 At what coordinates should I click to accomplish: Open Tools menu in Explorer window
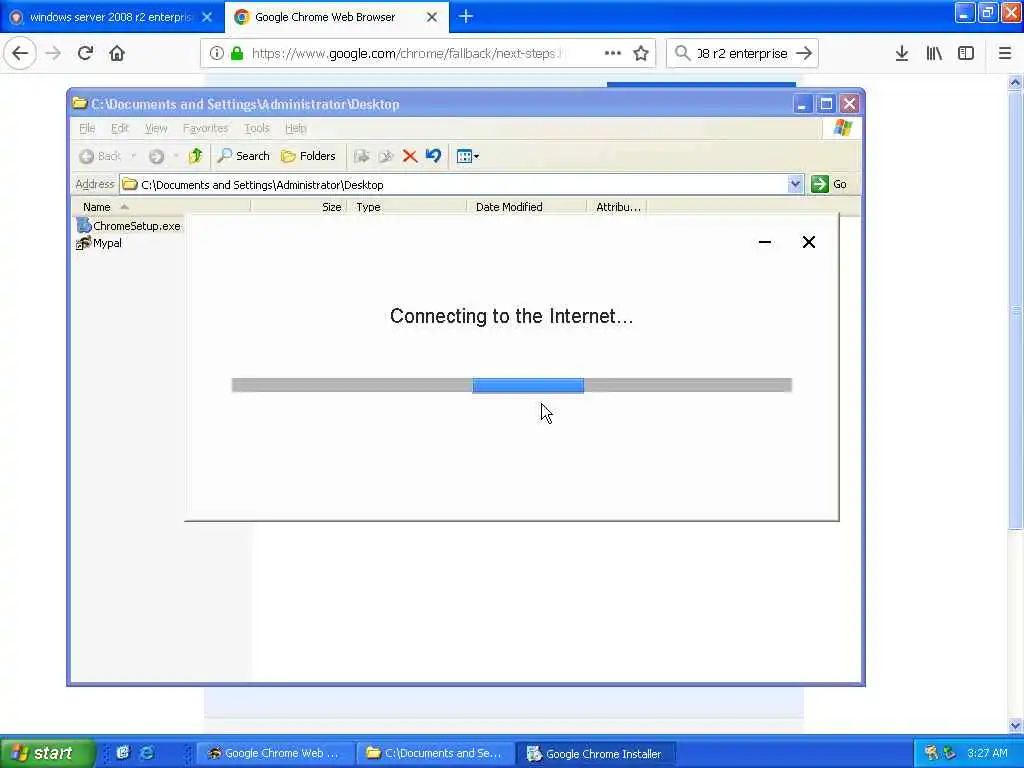pyautogui.click(x=257, y=129)
